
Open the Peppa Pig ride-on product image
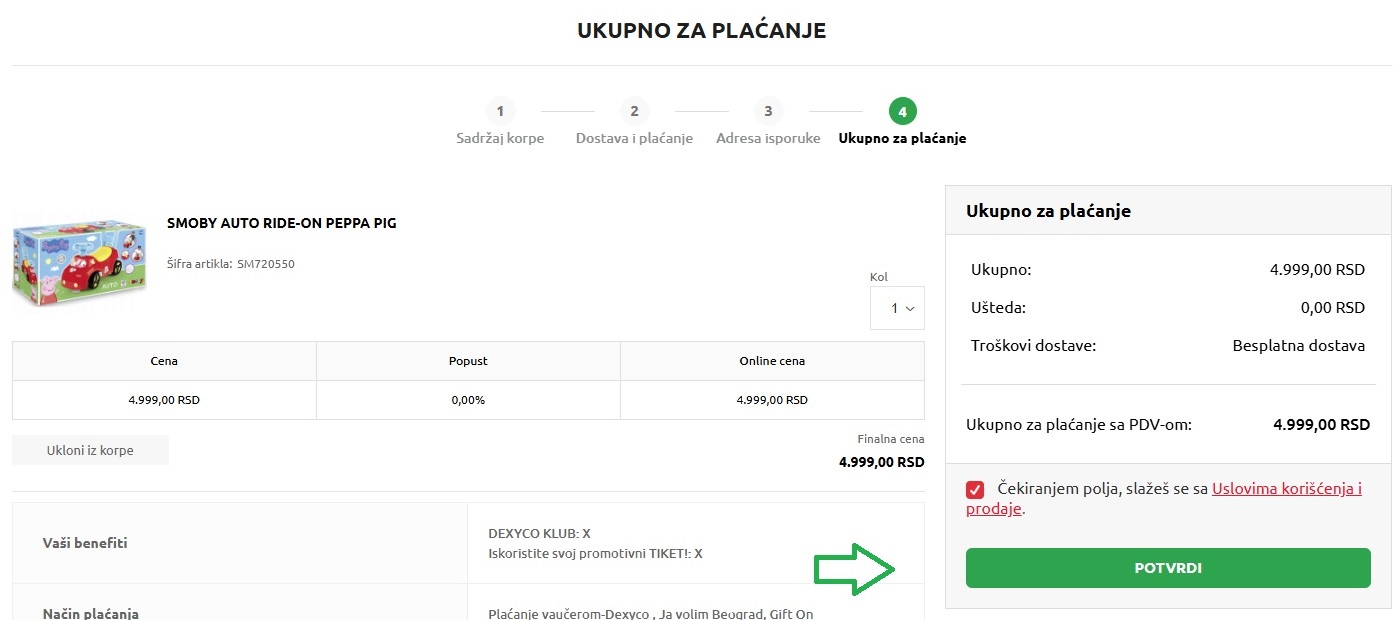coord(79,263)
